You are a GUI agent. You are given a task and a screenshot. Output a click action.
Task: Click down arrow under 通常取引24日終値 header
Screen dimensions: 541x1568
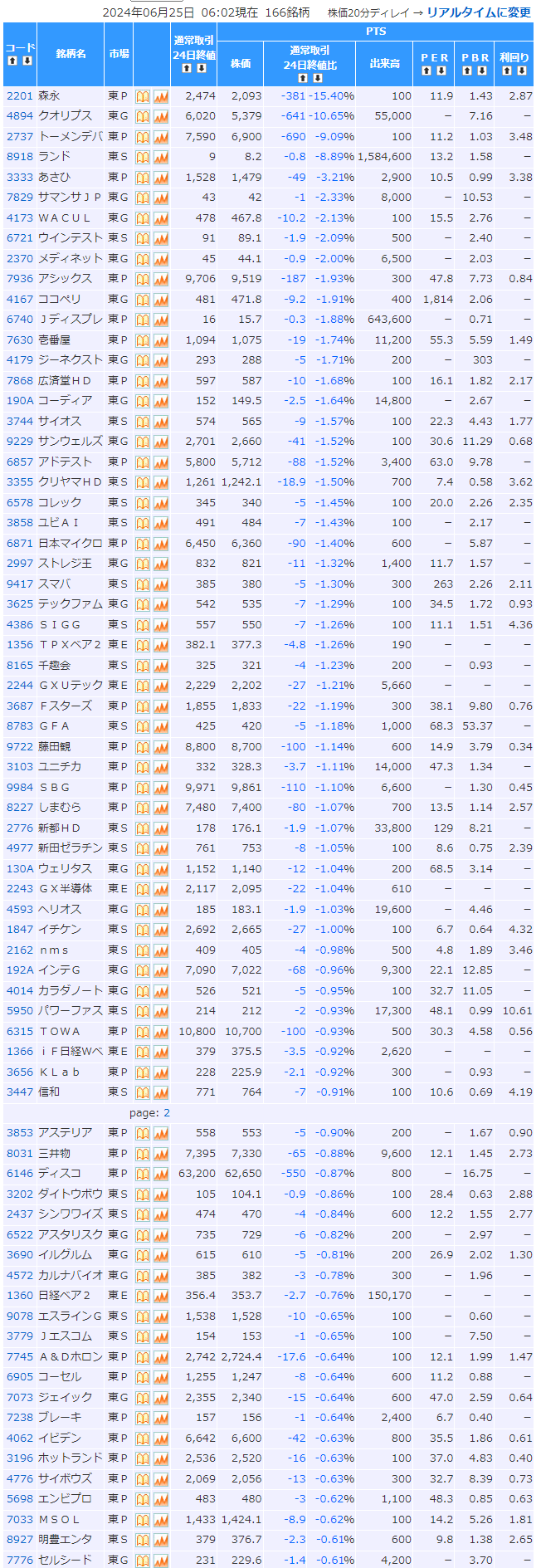click(x=201, y=68)
